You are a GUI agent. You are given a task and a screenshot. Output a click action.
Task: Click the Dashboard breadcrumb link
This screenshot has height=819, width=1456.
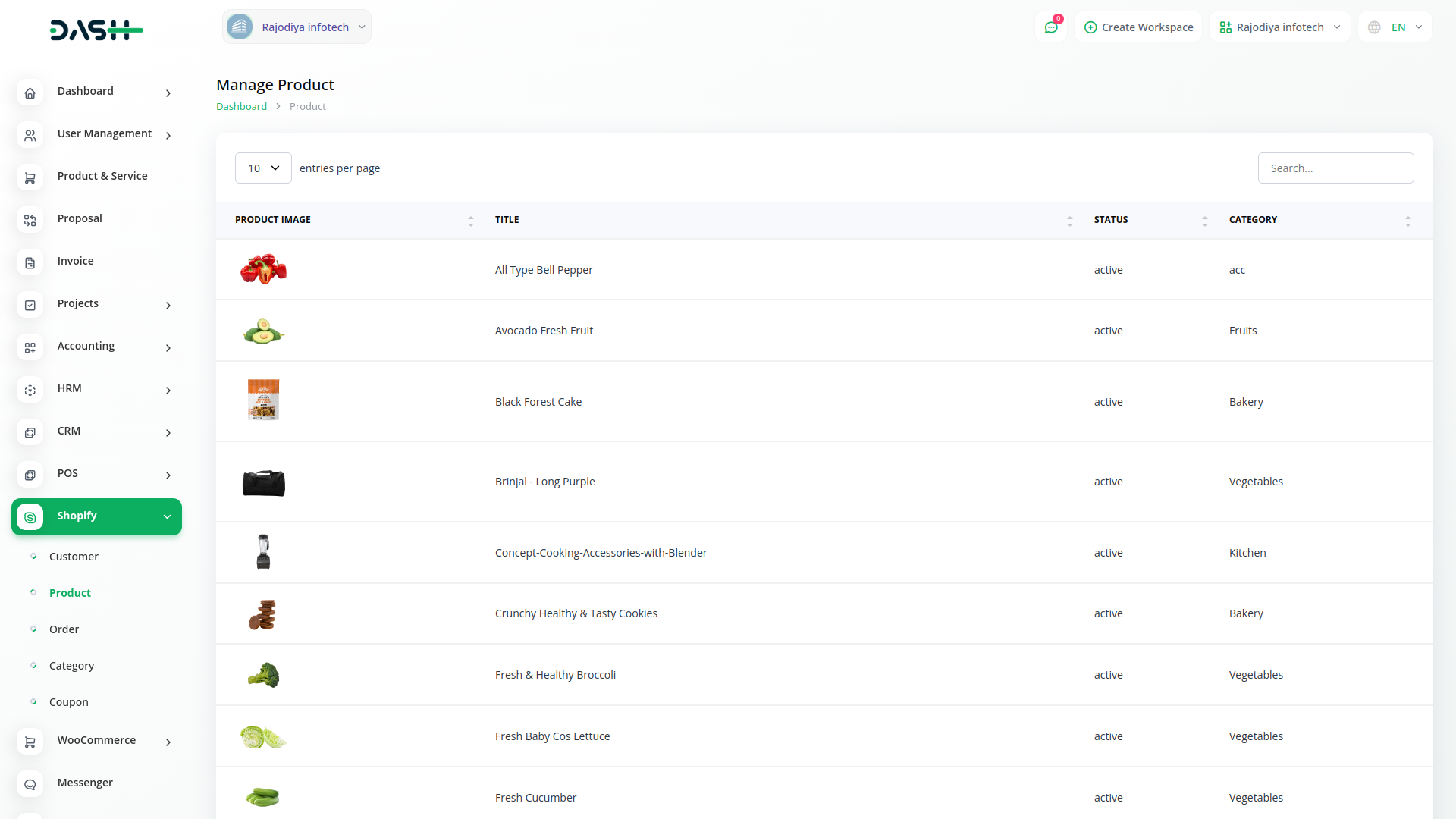(241, 107)
